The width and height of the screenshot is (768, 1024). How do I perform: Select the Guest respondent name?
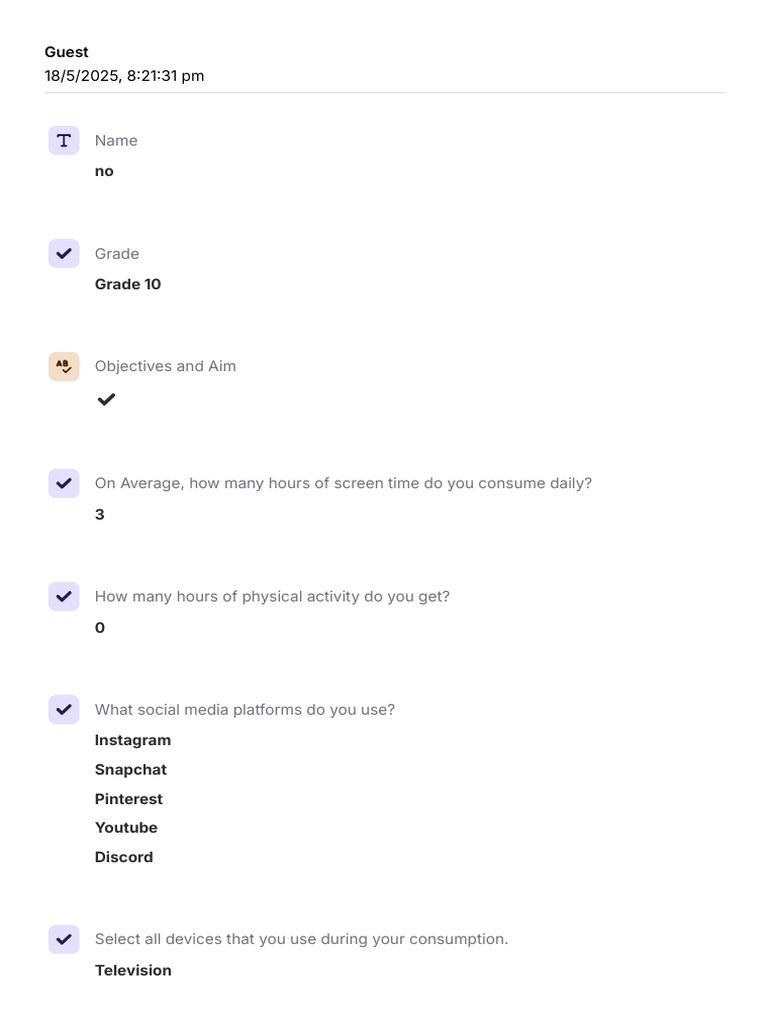67,52
